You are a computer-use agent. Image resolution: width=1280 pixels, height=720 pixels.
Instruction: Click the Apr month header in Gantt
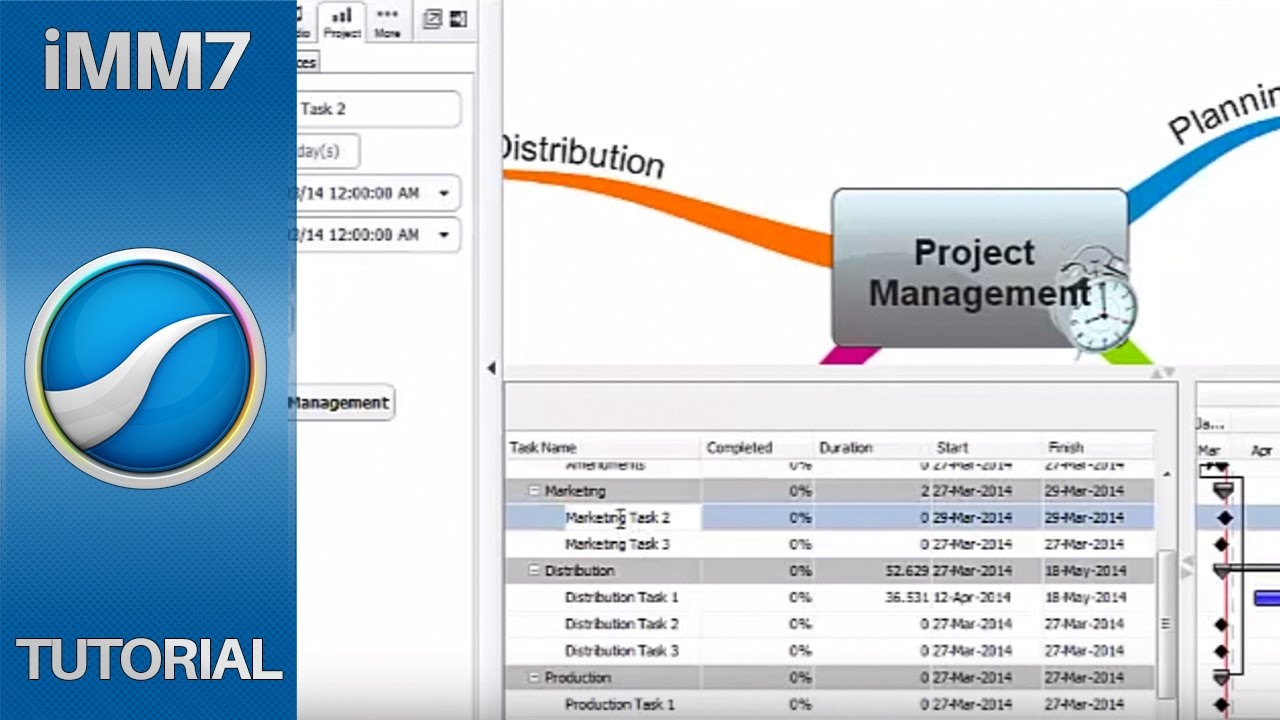[1261, 451]
